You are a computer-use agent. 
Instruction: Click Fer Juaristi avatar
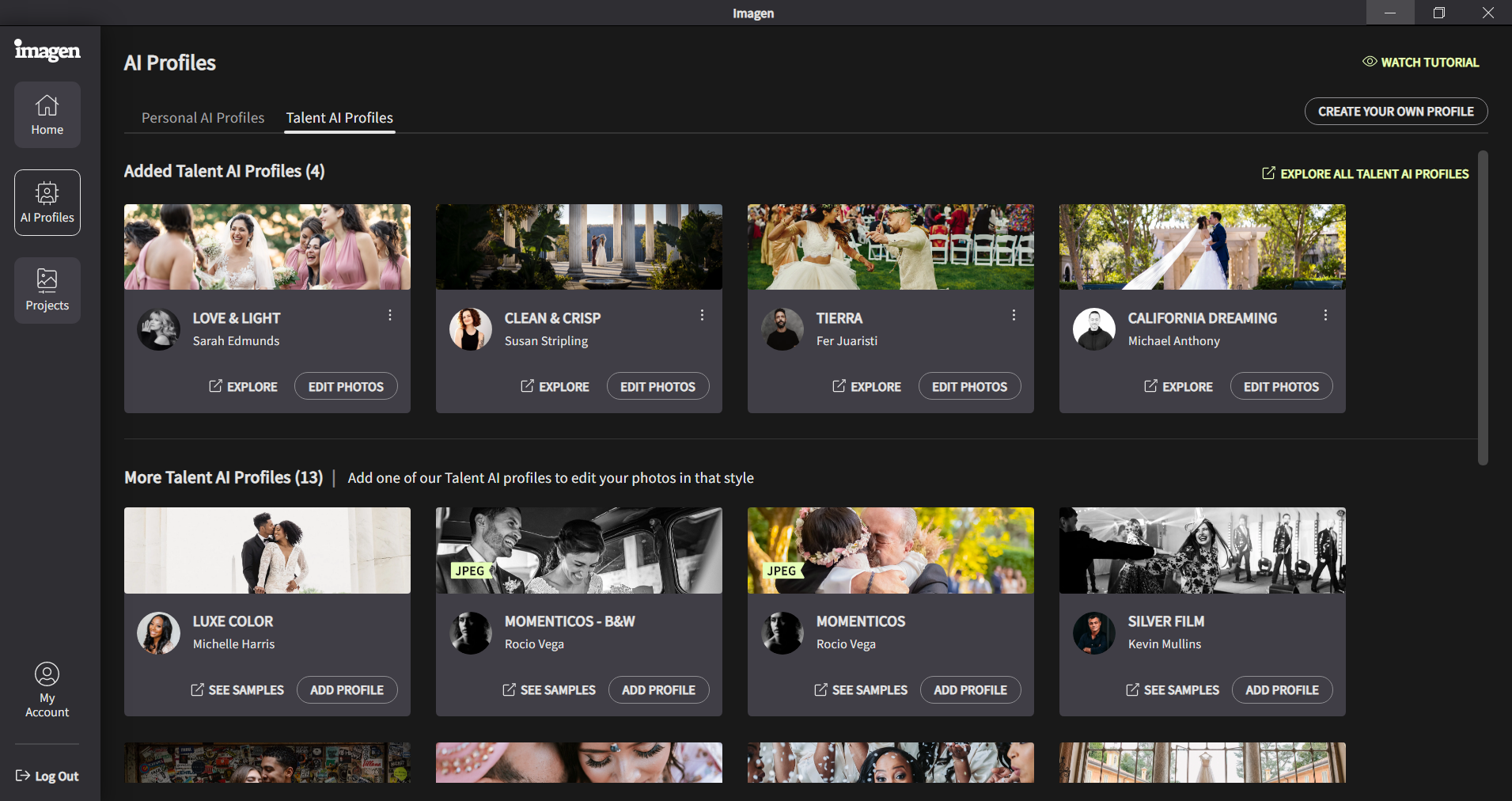point(783,329)
